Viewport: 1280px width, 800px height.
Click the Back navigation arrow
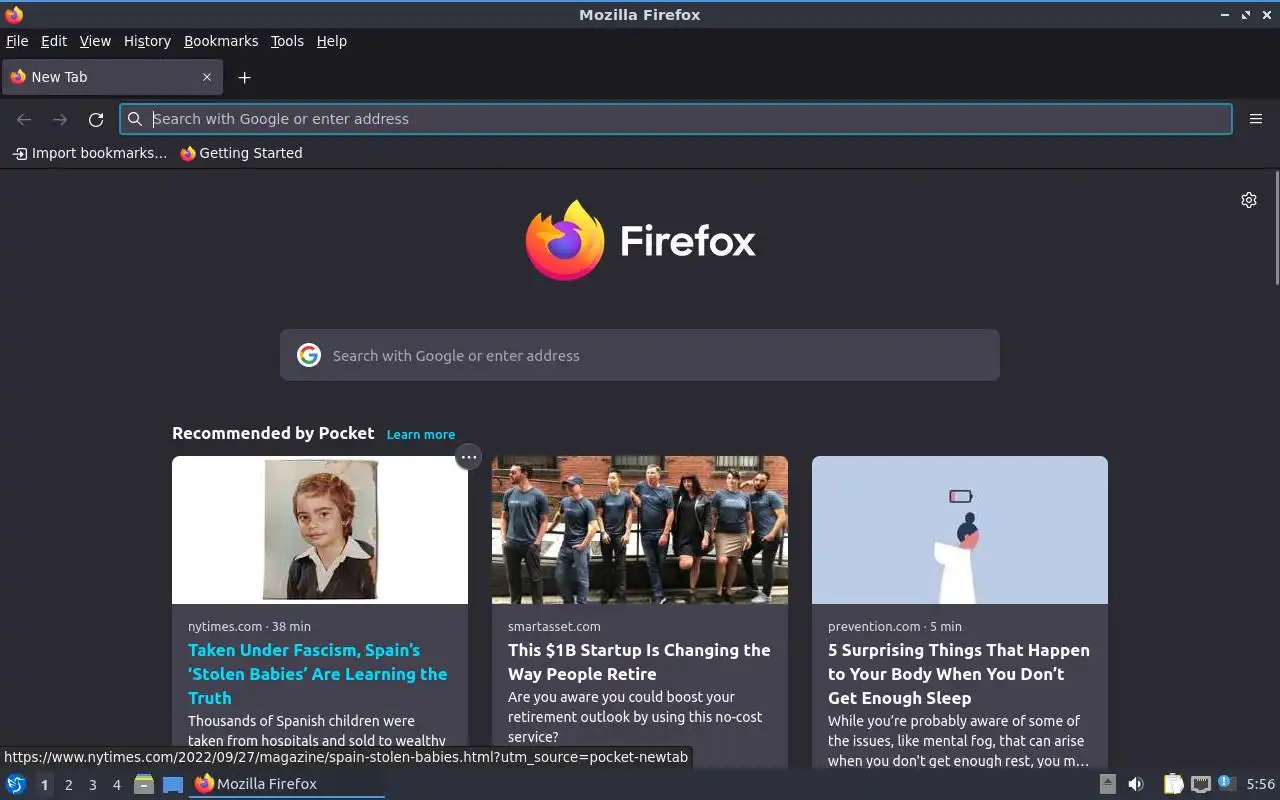click(x=24, y=119)
